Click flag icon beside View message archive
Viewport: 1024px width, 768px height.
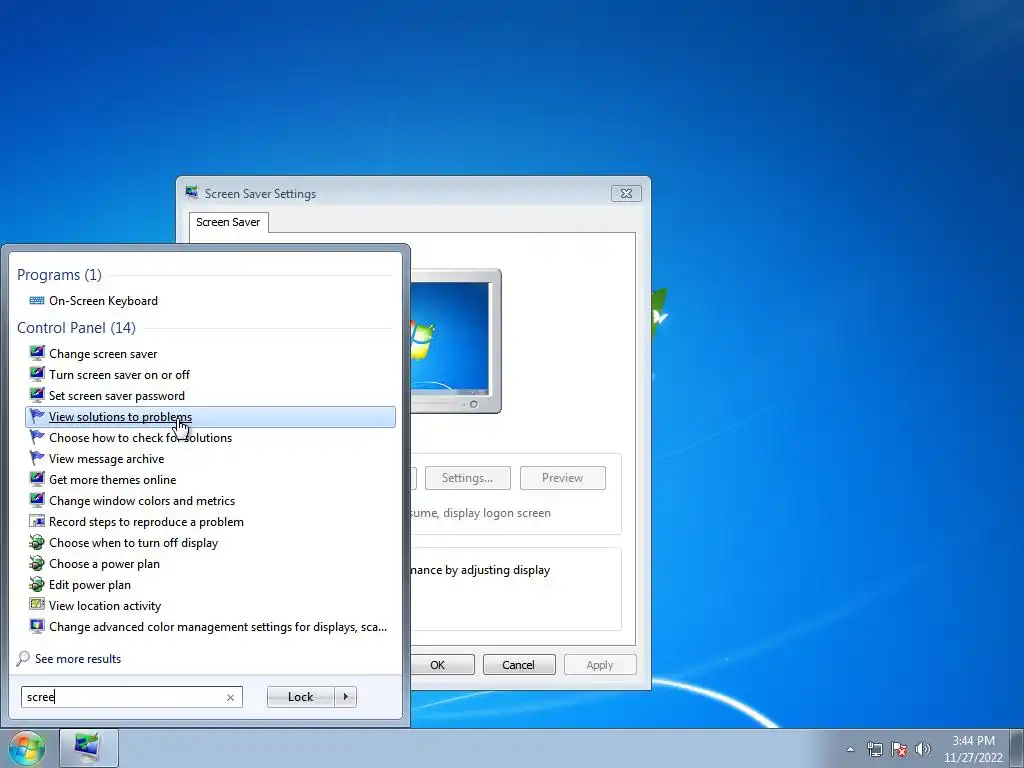(x=37, y=458)
